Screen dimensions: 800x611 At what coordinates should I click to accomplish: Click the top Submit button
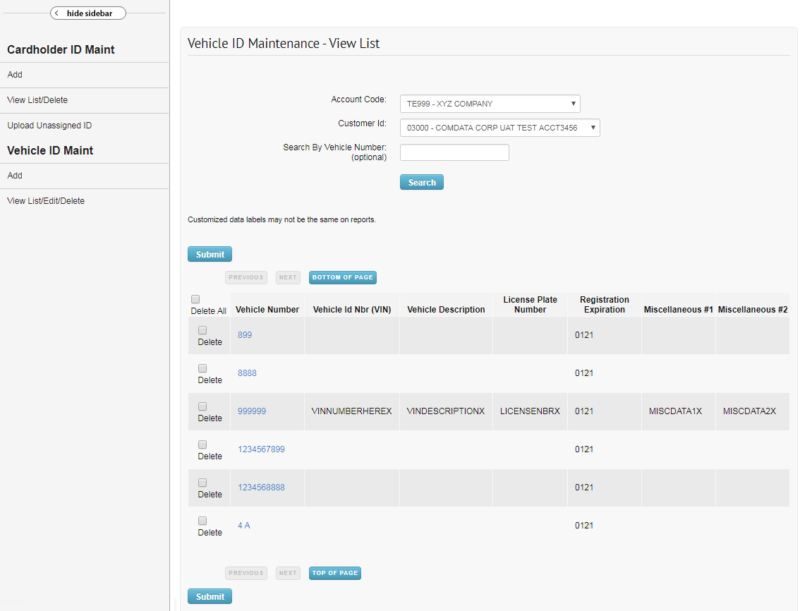tap(210, 254)
